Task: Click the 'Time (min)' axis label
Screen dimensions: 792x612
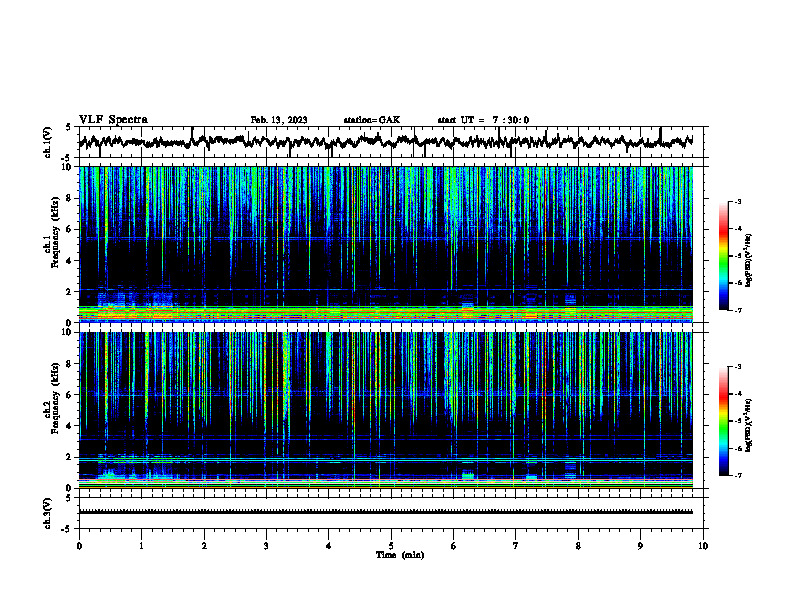Action: [400, 555]
